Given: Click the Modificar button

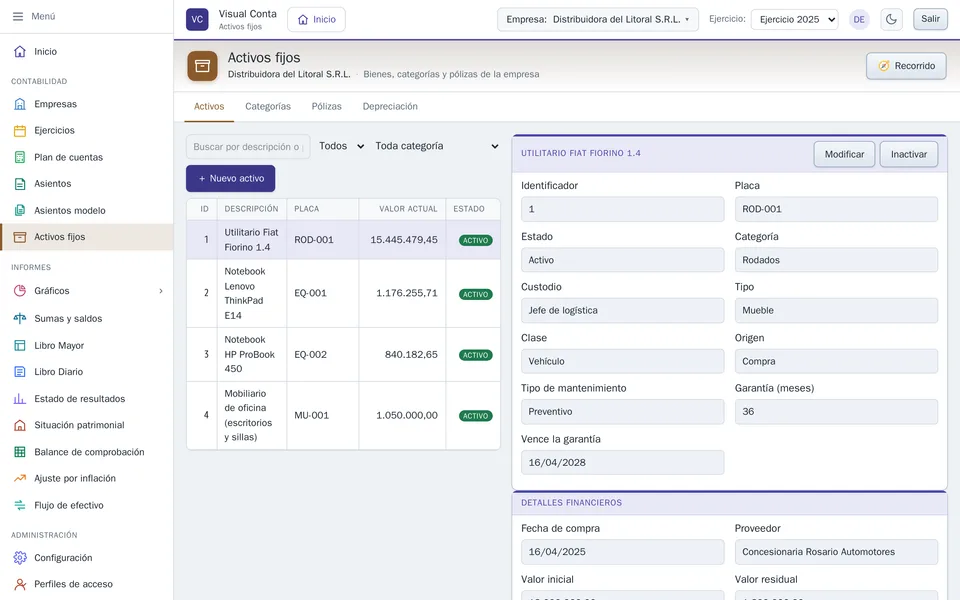Looking at the screenshot, I should 844,154.
